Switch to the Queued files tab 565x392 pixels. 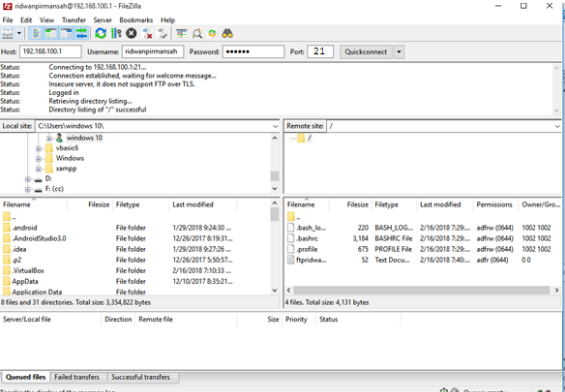coord(26,377)
